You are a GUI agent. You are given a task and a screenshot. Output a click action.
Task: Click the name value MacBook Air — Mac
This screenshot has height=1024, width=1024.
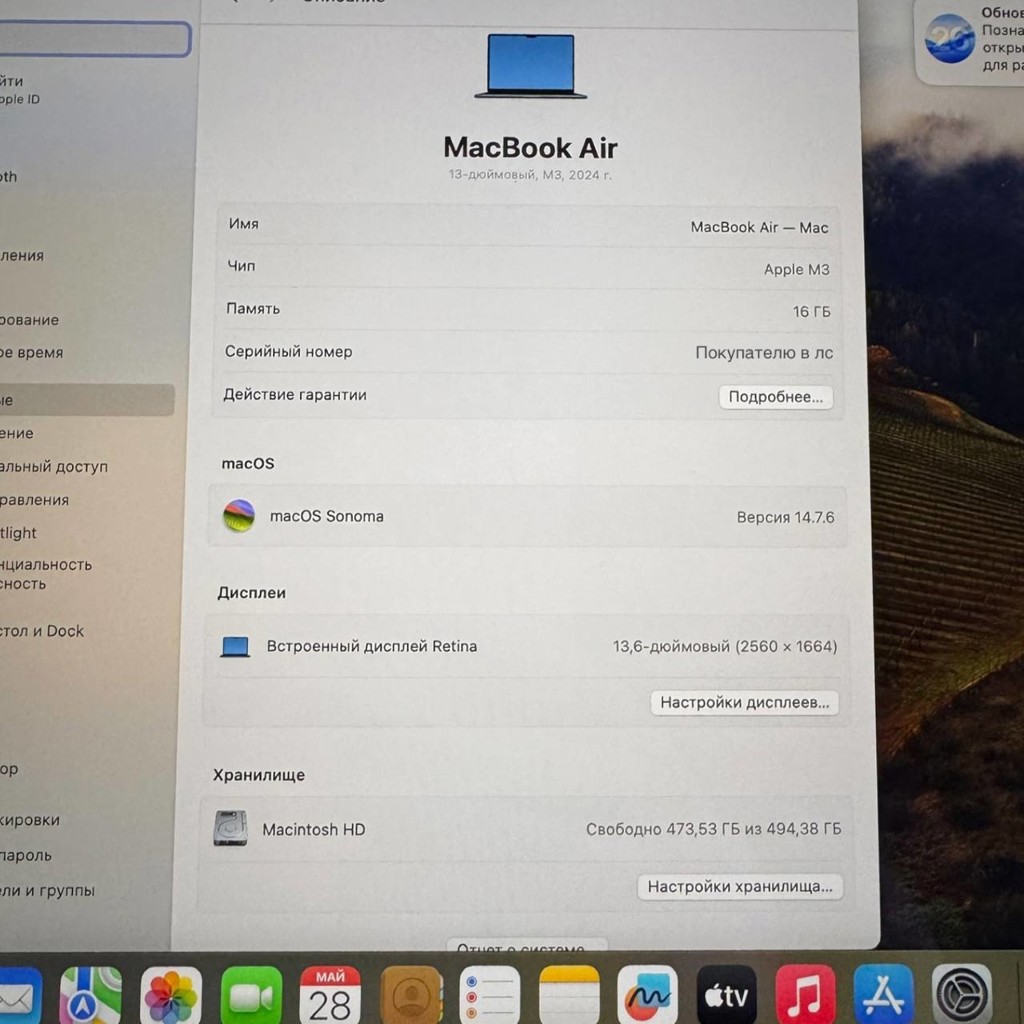pyautogui.click(x=760, y=227)
